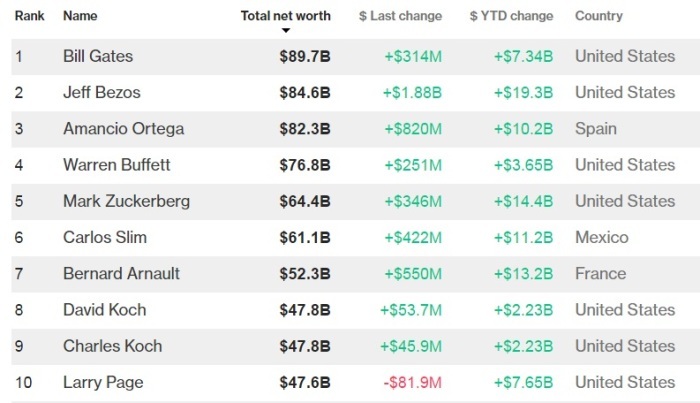Click the sort arrow under Total net worth
Screen dimensions: 700x403
click(x=286, y=31)
